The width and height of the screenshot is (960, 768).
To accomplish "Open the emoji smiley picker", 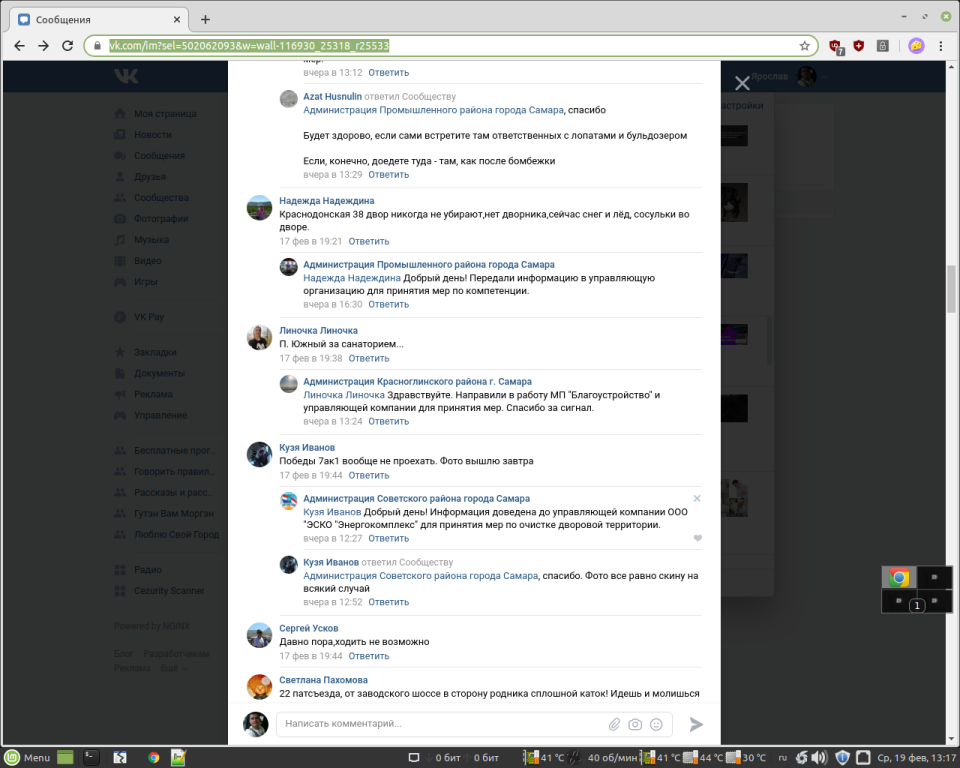I will [x=656, y=724].
